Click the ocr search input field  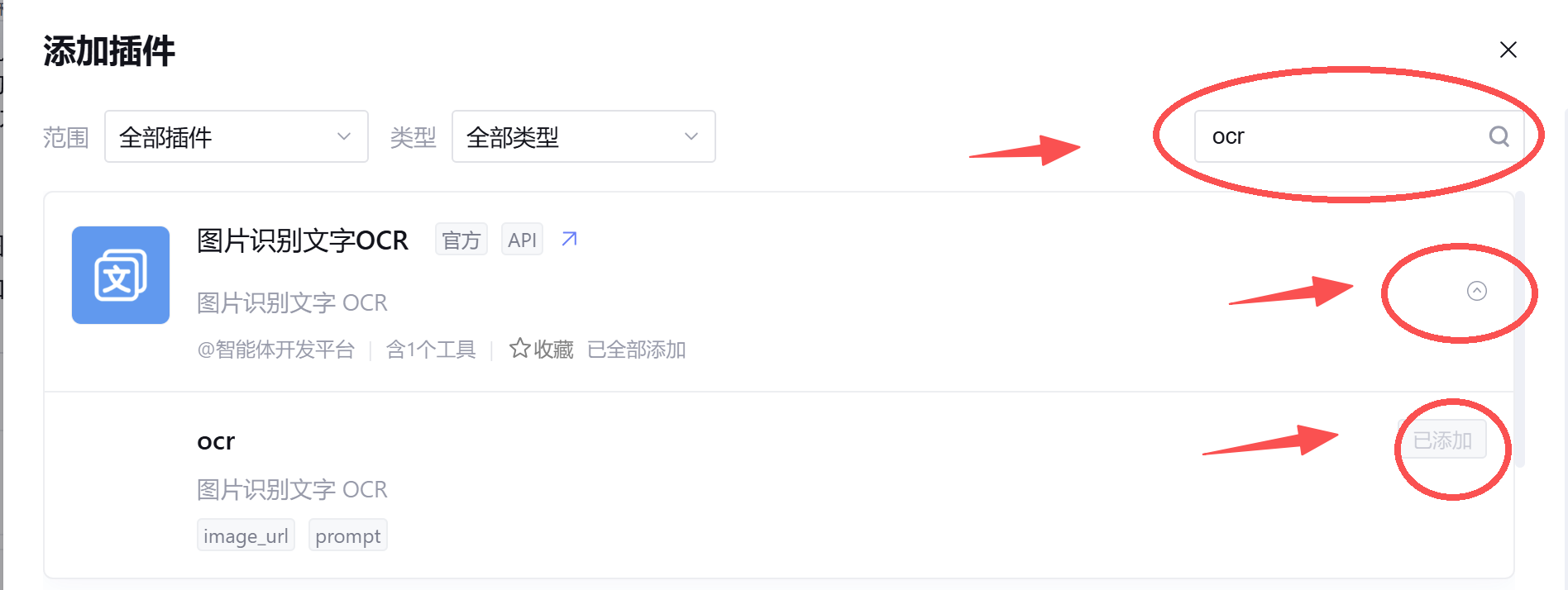pyautogui.click(x=1358, y=136)
